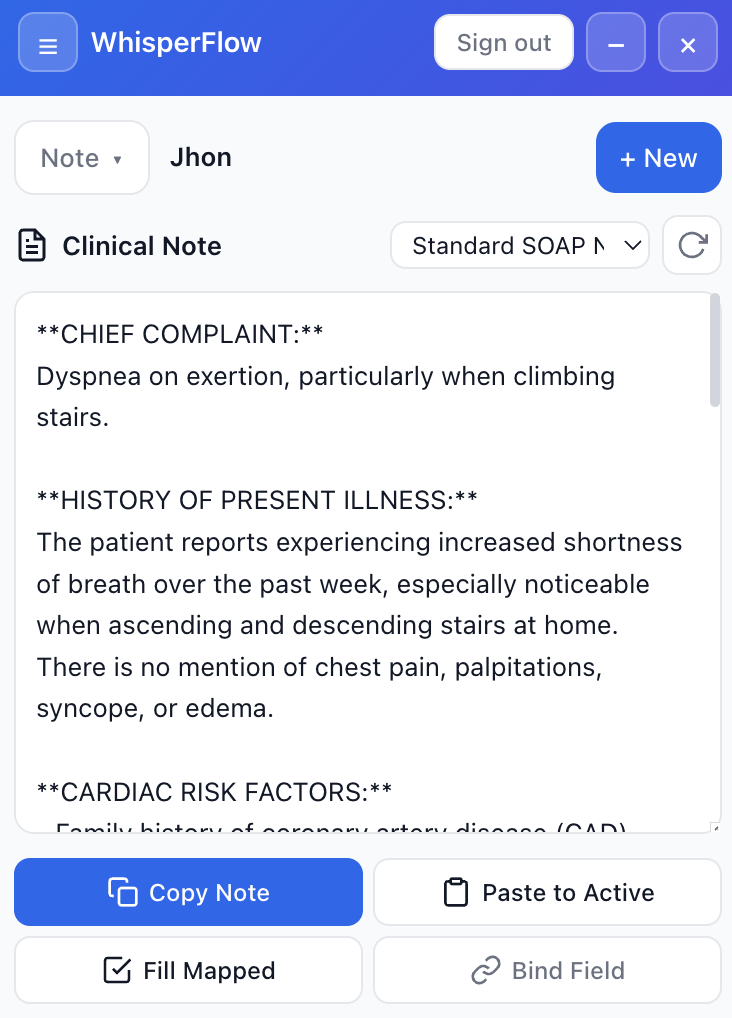Click the Clinical Note document icon

point(32,245)
